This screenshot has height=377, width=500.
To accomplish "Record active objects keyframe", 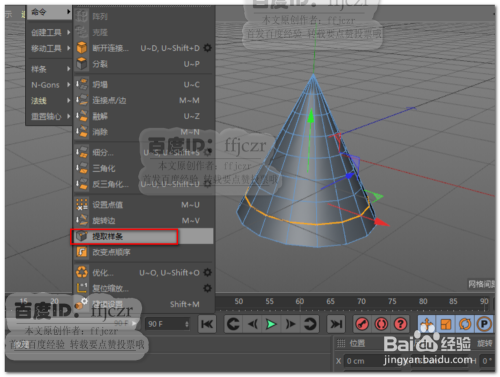I will click(362, 324).
